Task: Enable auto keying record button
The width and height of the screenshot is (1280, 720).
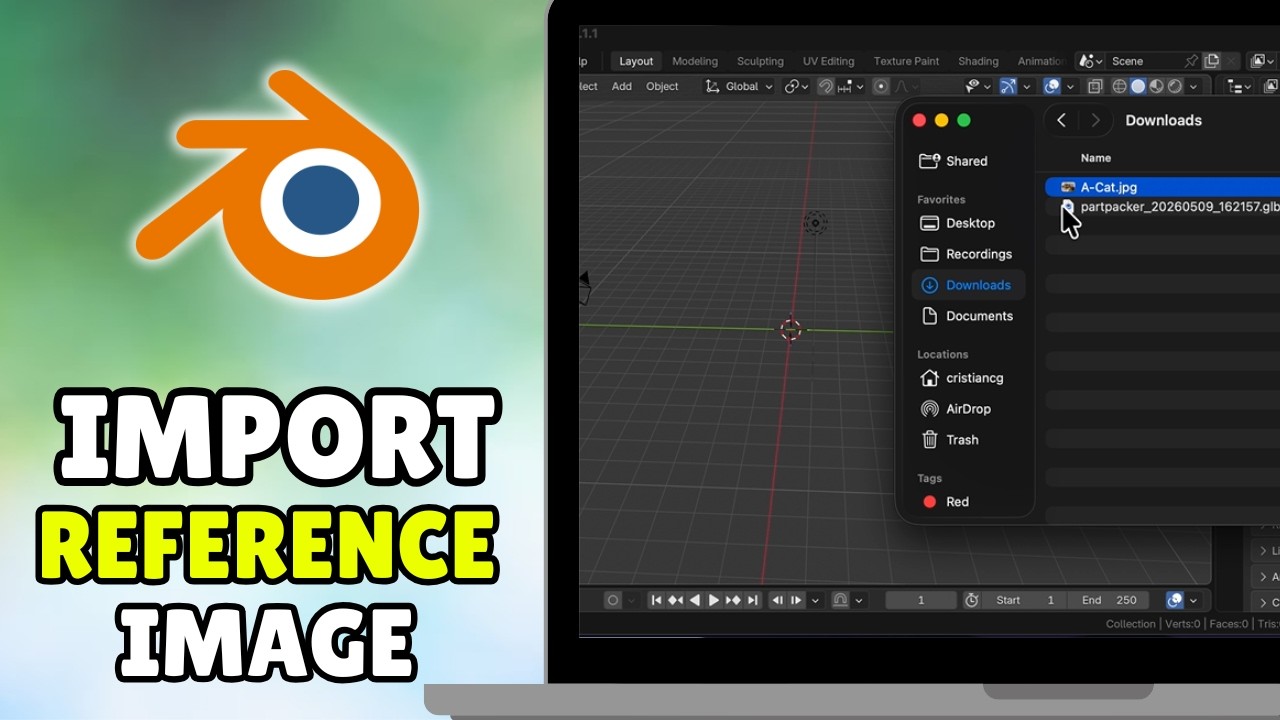Action: pos(613,600)
